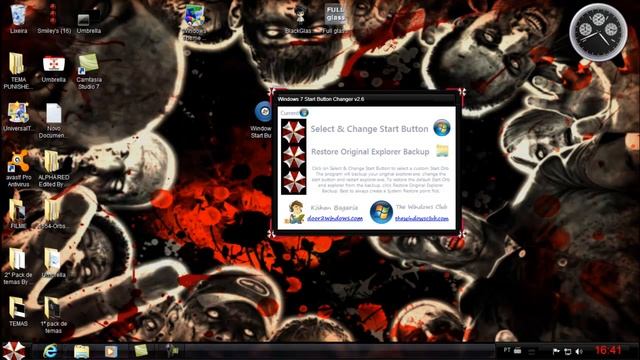Image resolution: width=640 pixels, height=360 pixels.
Task: Select Umbrella folder beside 2º Pack de temas
Action: click(53, 263)
